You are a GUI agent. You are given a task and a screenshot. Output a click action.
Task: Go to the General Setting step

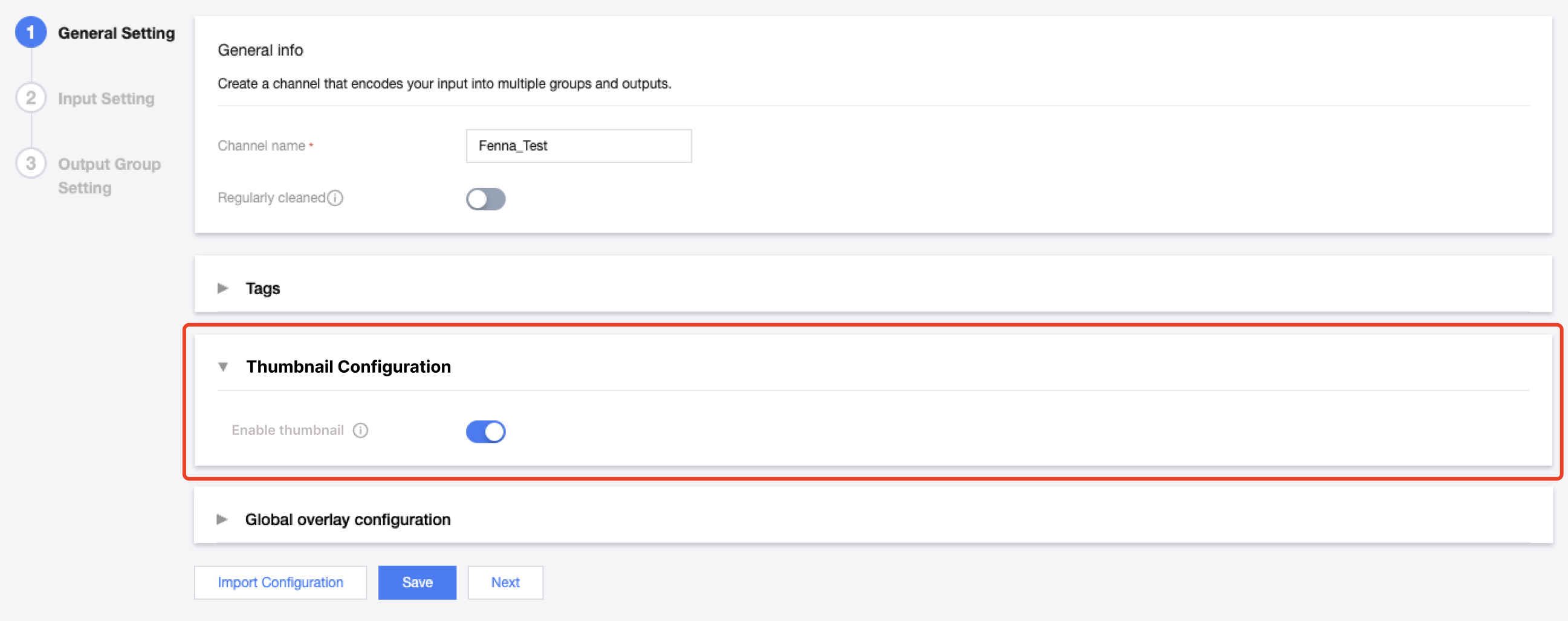pos(116,33)
